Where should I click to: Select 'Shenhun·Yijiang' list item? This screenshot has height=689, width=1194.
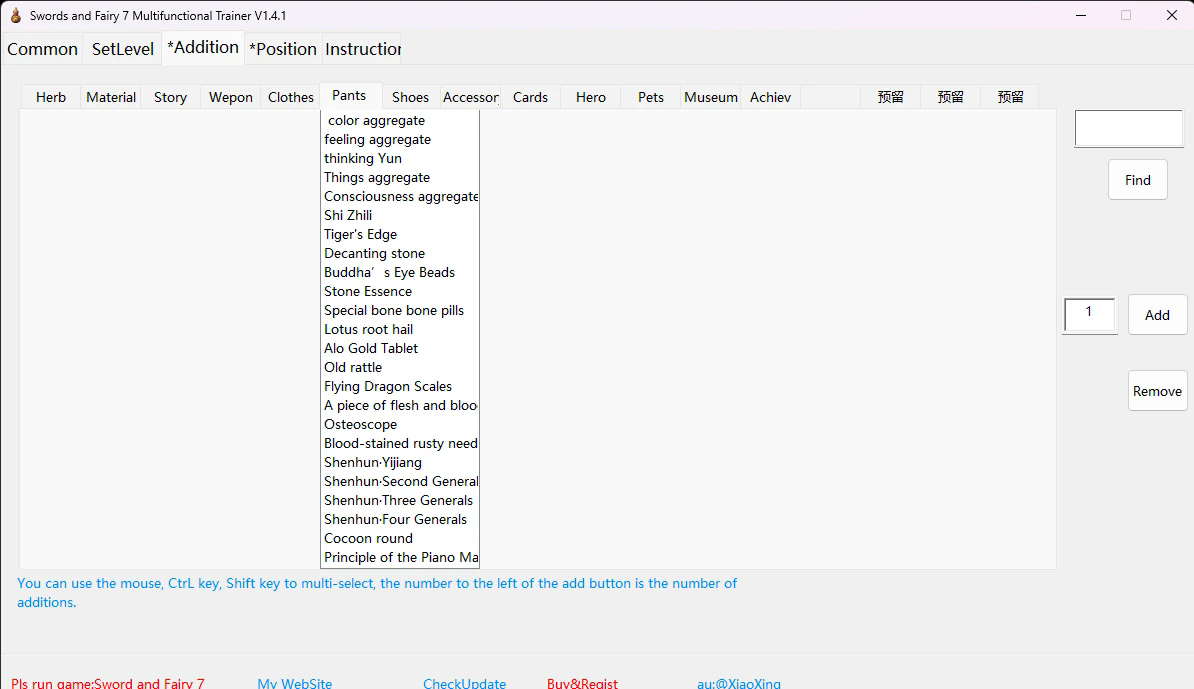400,463
